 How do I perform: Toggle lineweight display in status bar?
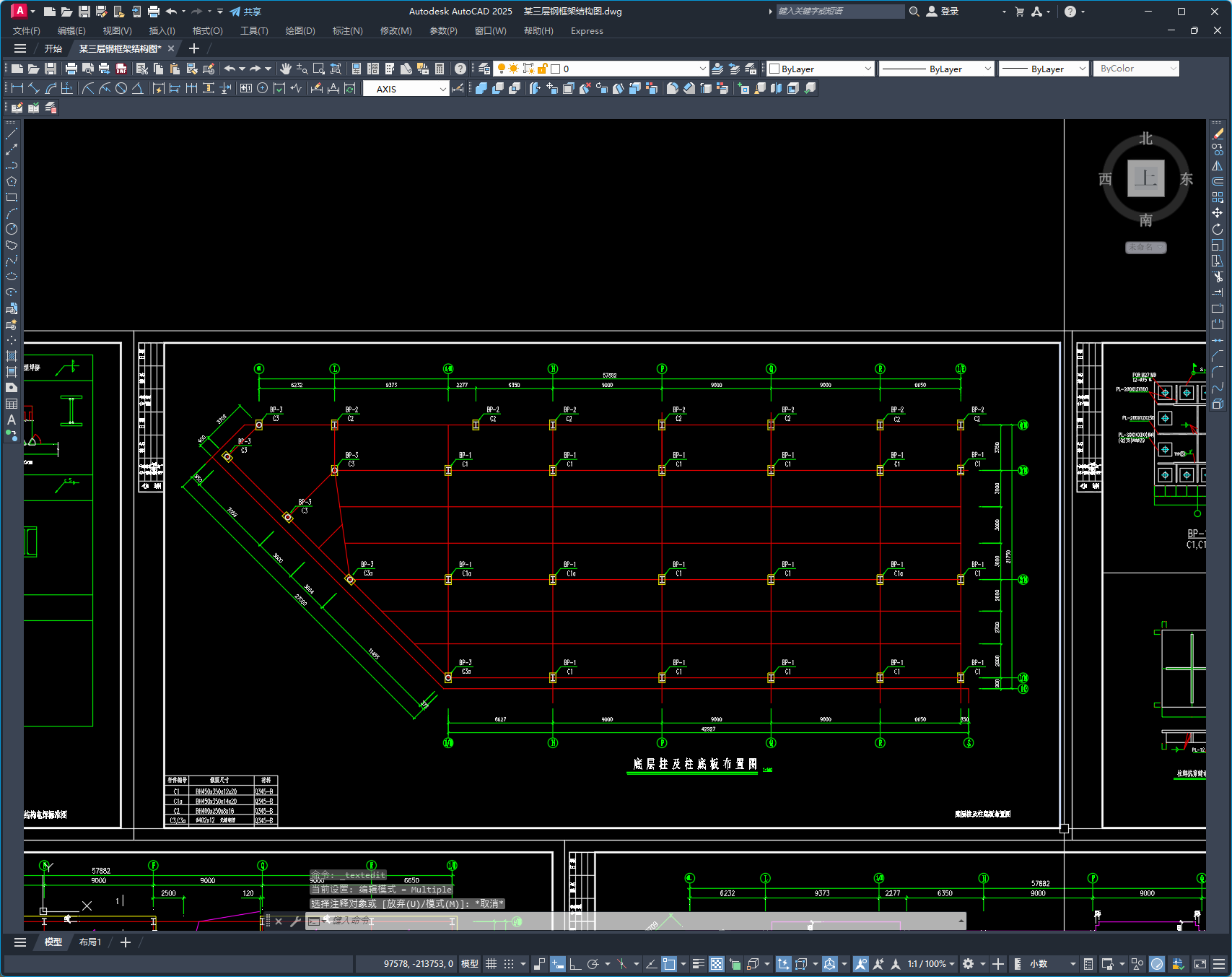point(698,964)
